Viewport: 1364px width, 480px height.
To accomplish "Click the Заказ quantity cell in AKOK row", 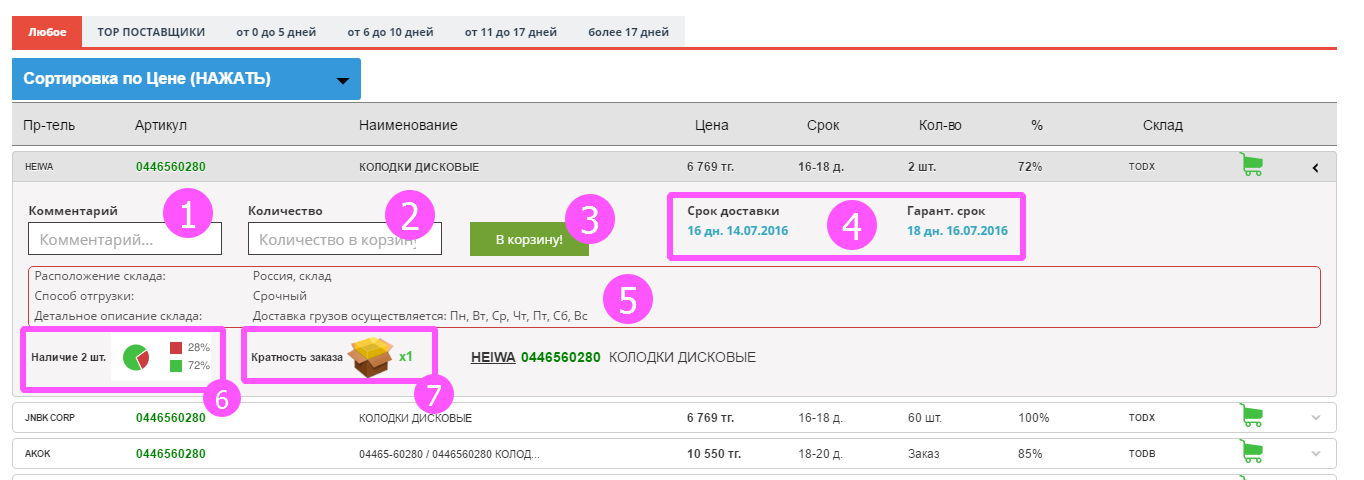I will [923, 454].
